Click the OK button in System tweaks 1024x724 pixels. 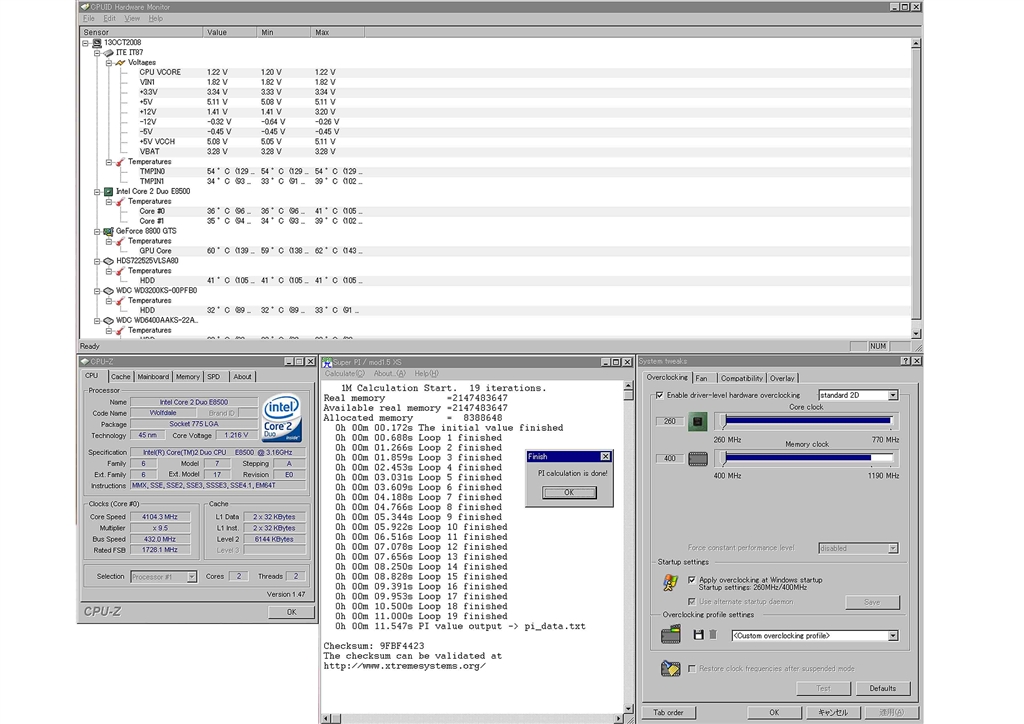774,713
